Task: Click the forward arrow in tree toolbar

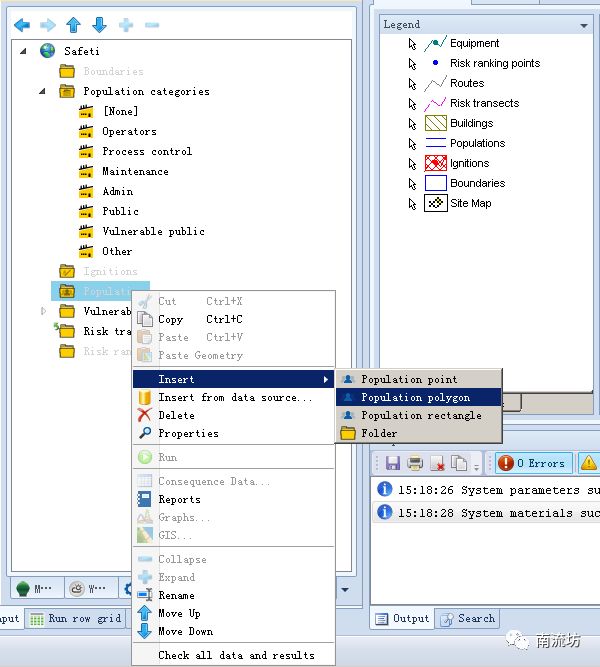Action: pyautogui.click(x=48, y=25)
